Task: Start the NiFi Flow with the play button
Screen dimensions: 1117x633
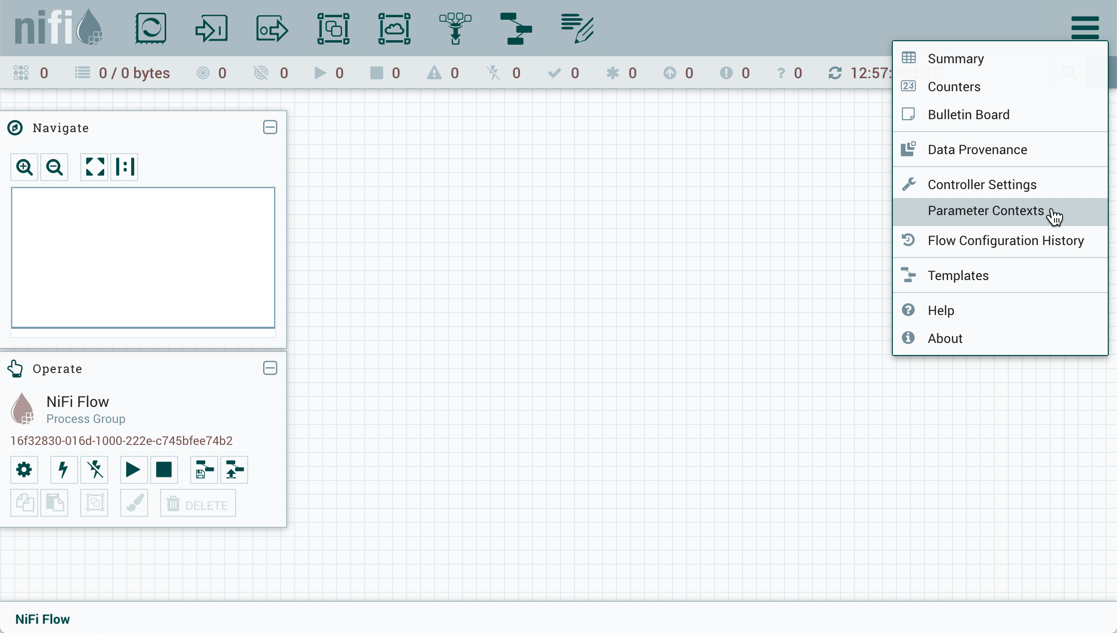Action: point(133,469)
